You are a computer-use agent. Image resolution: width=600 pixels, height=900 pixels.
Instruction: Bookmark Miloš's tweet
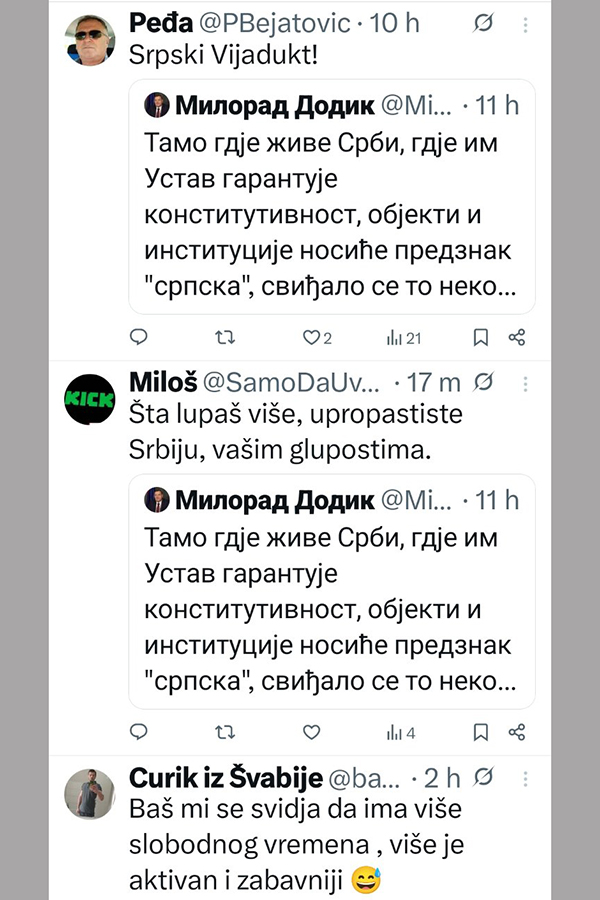point(480,732)
